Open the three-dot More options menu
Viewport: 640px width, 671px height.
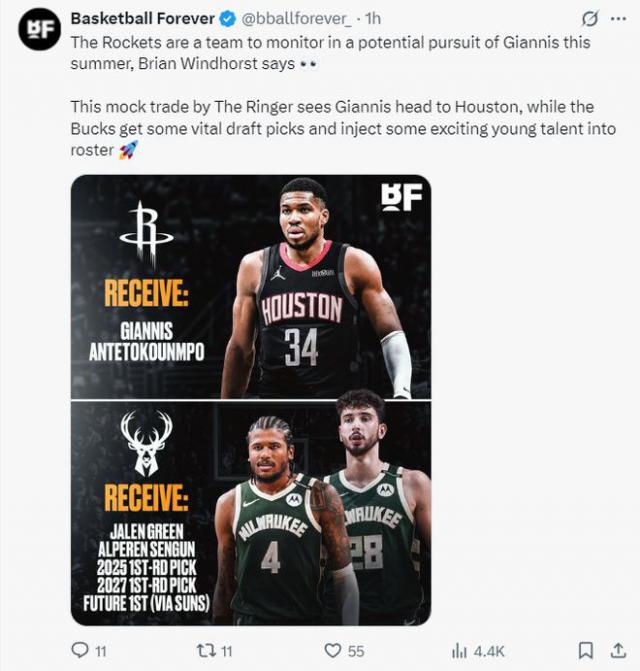pyautogui.click(x=620, y=19)
